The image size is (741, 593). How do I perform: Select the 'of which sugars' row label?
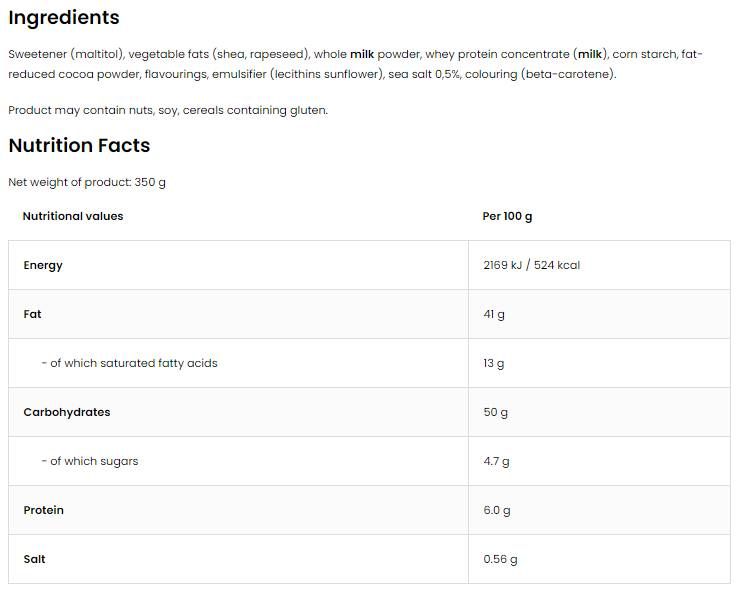point(89,461)
